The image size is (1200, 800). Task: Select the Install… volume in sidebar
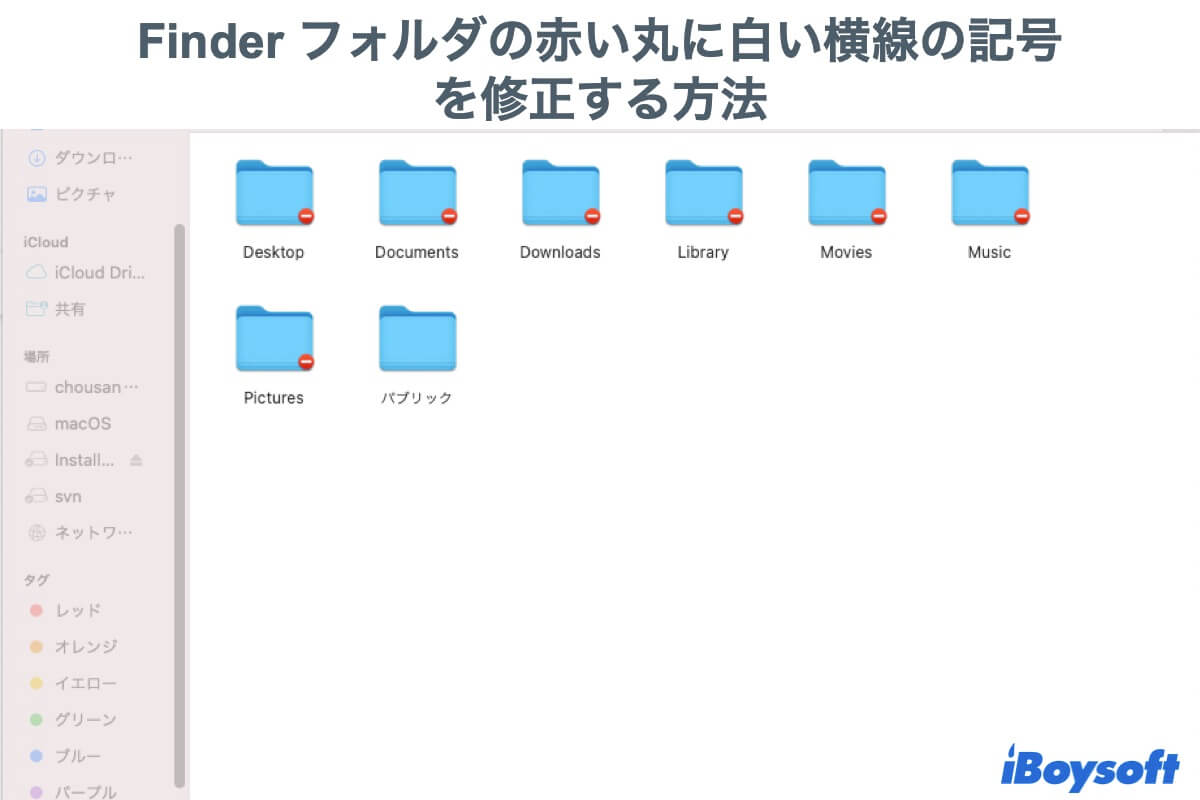(x=72, y=460)
